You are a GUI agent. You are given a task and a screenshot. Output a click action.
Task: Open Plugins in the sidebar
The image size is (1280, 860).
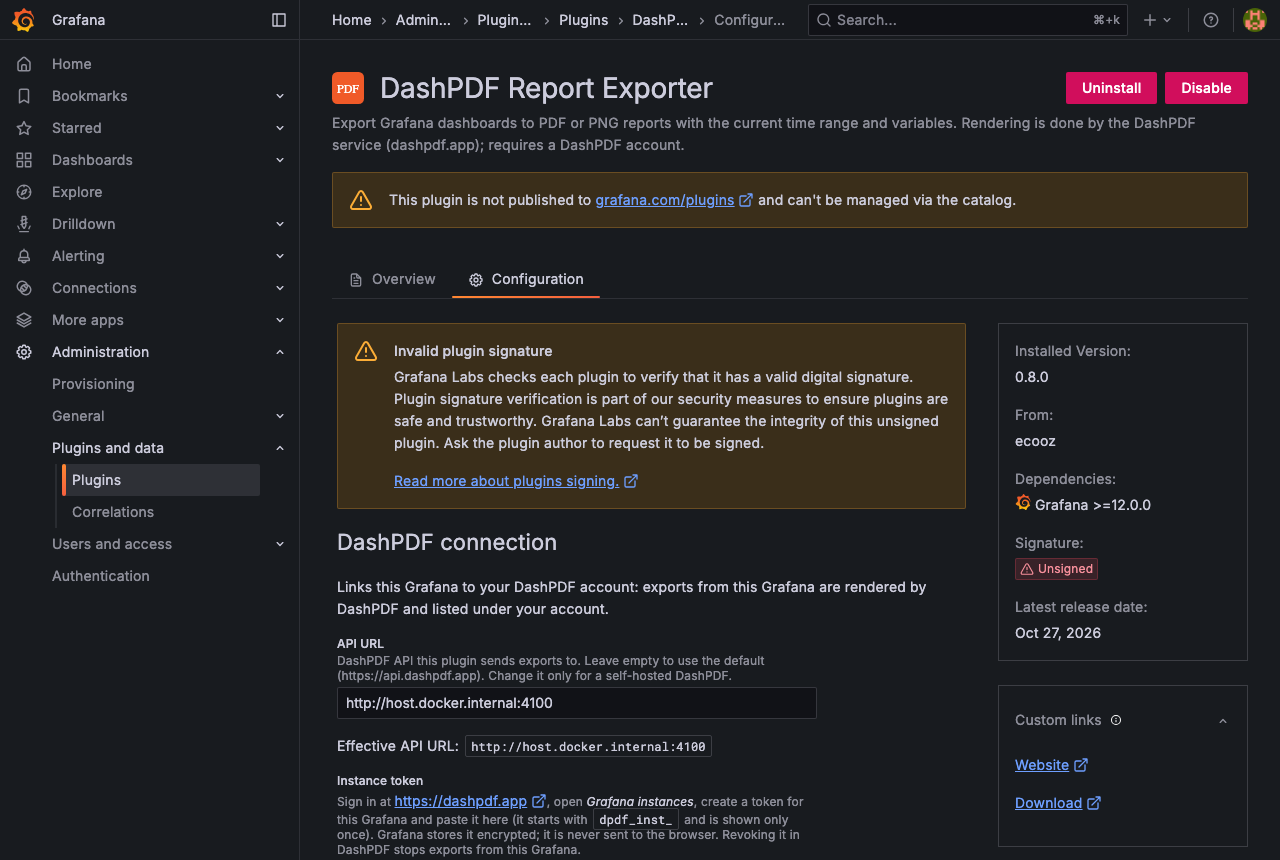tap(160, 480)
